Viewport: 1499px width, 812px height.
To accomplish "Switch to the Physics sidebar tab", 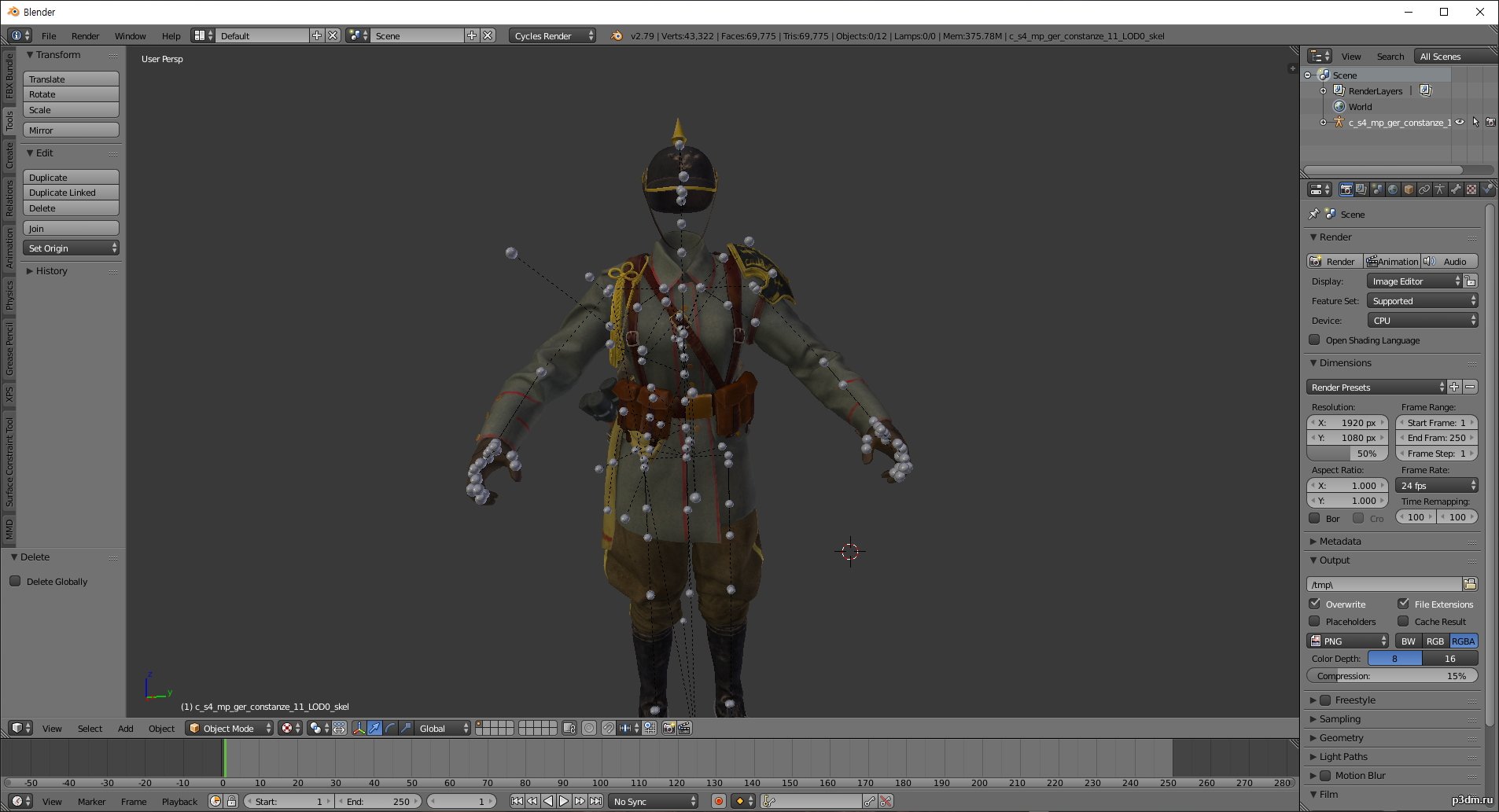I will pyautogui.click(x=9, y=295).
